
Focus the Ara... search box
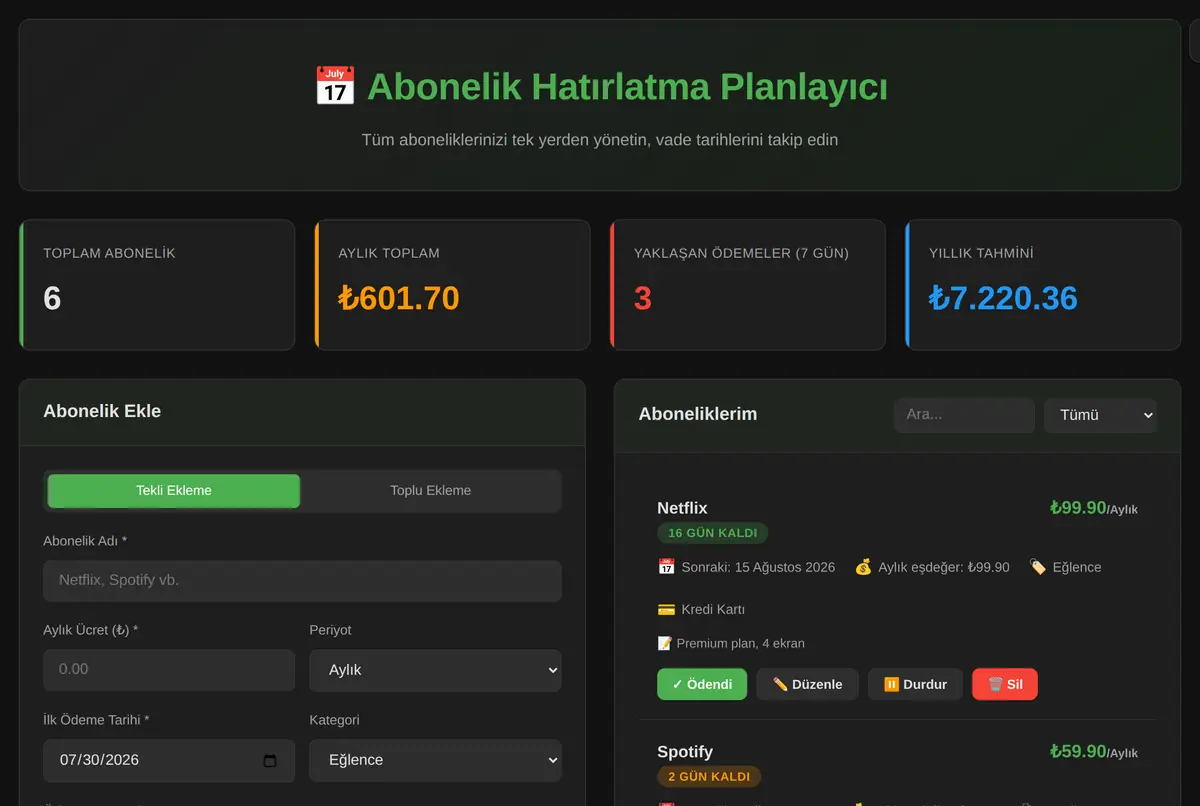tap(964, 415)
